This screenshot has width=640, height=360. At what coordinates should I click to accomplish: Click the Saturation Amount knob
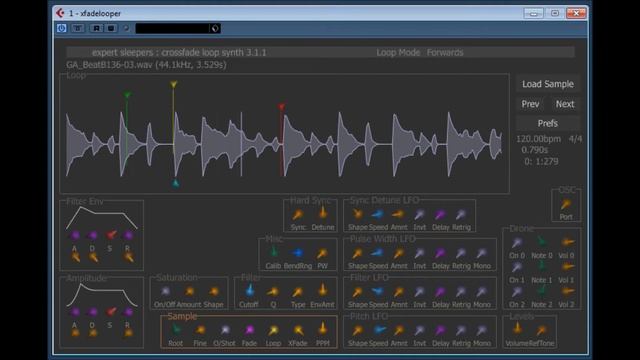(189, 291)
